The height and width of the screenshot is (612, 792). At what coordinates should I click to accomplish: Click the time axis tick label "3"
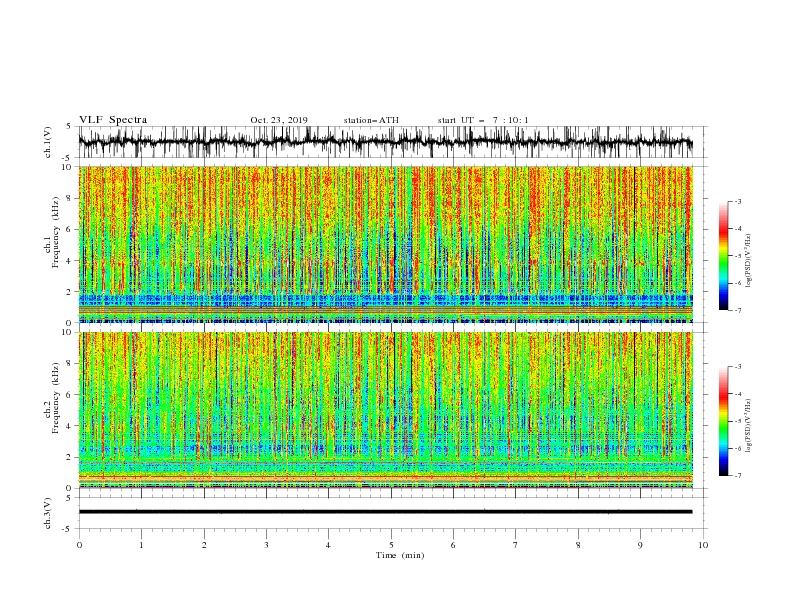tap(266, 545)
